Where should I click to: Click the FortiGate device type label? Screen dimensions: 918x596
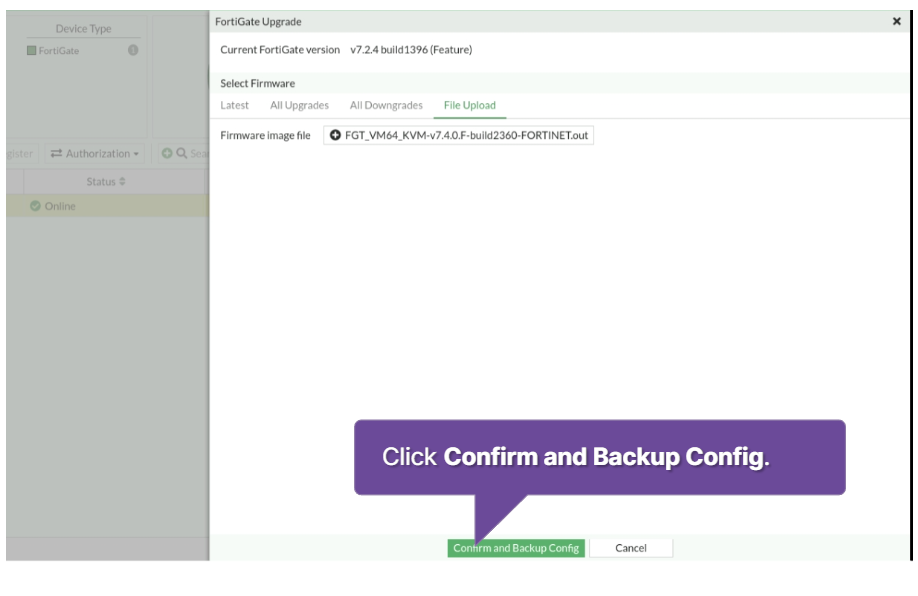click(x=59, y=51)
